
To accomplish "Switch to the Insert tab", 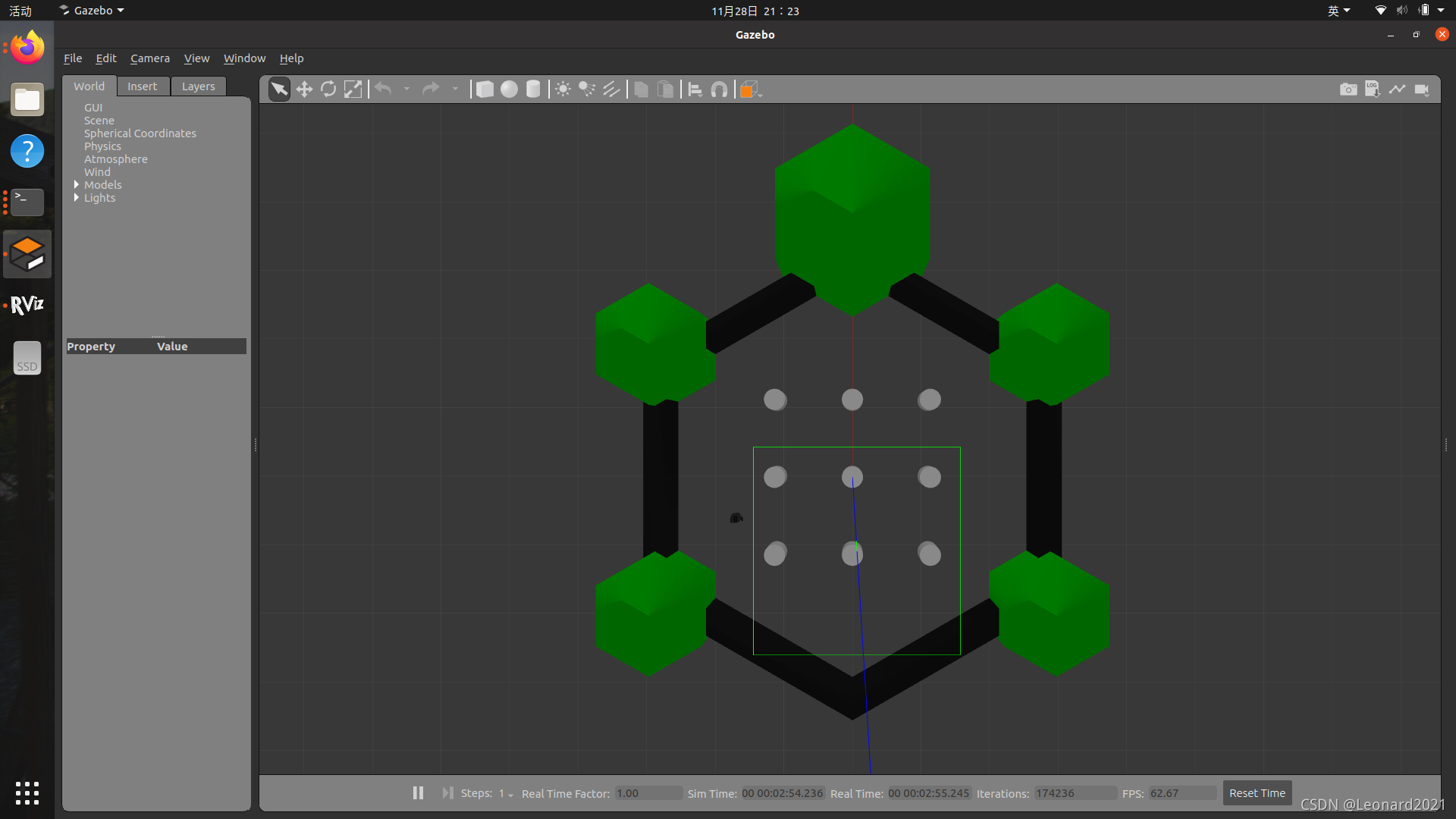I will pos(142,86).
